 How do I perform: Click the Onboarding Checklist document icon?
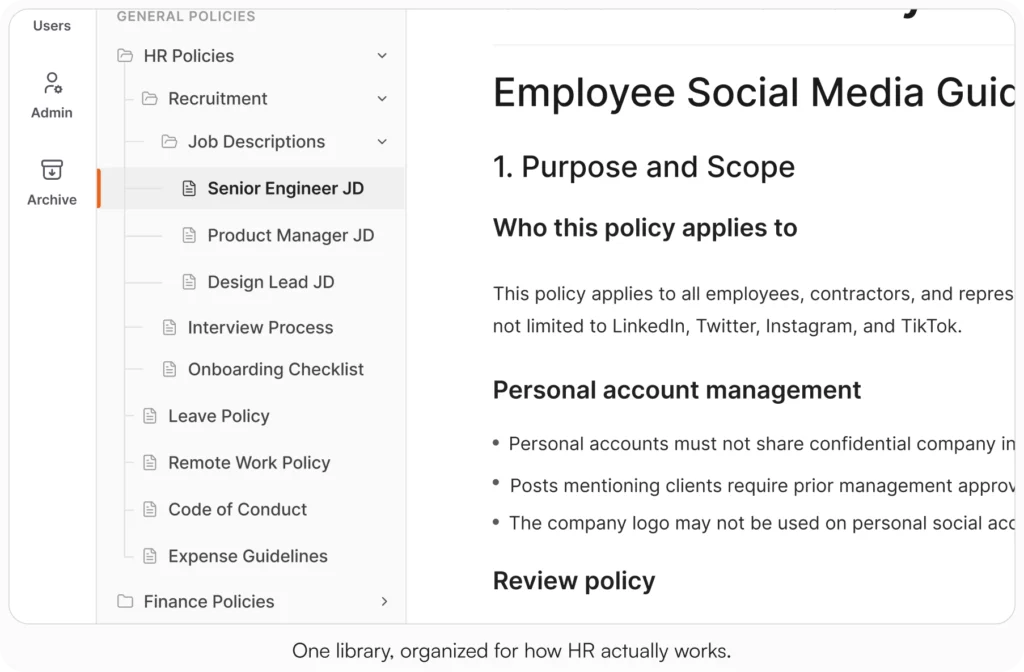(169, 370)
